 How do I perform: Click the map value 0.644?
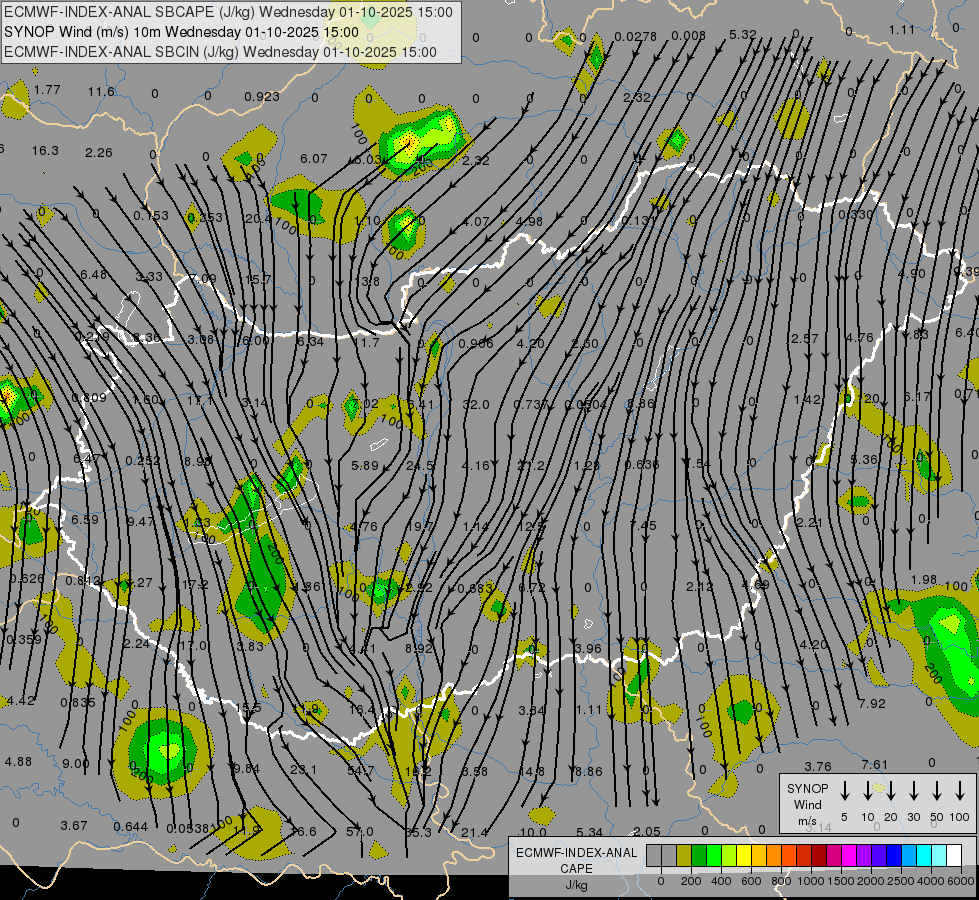click(130, 827)
